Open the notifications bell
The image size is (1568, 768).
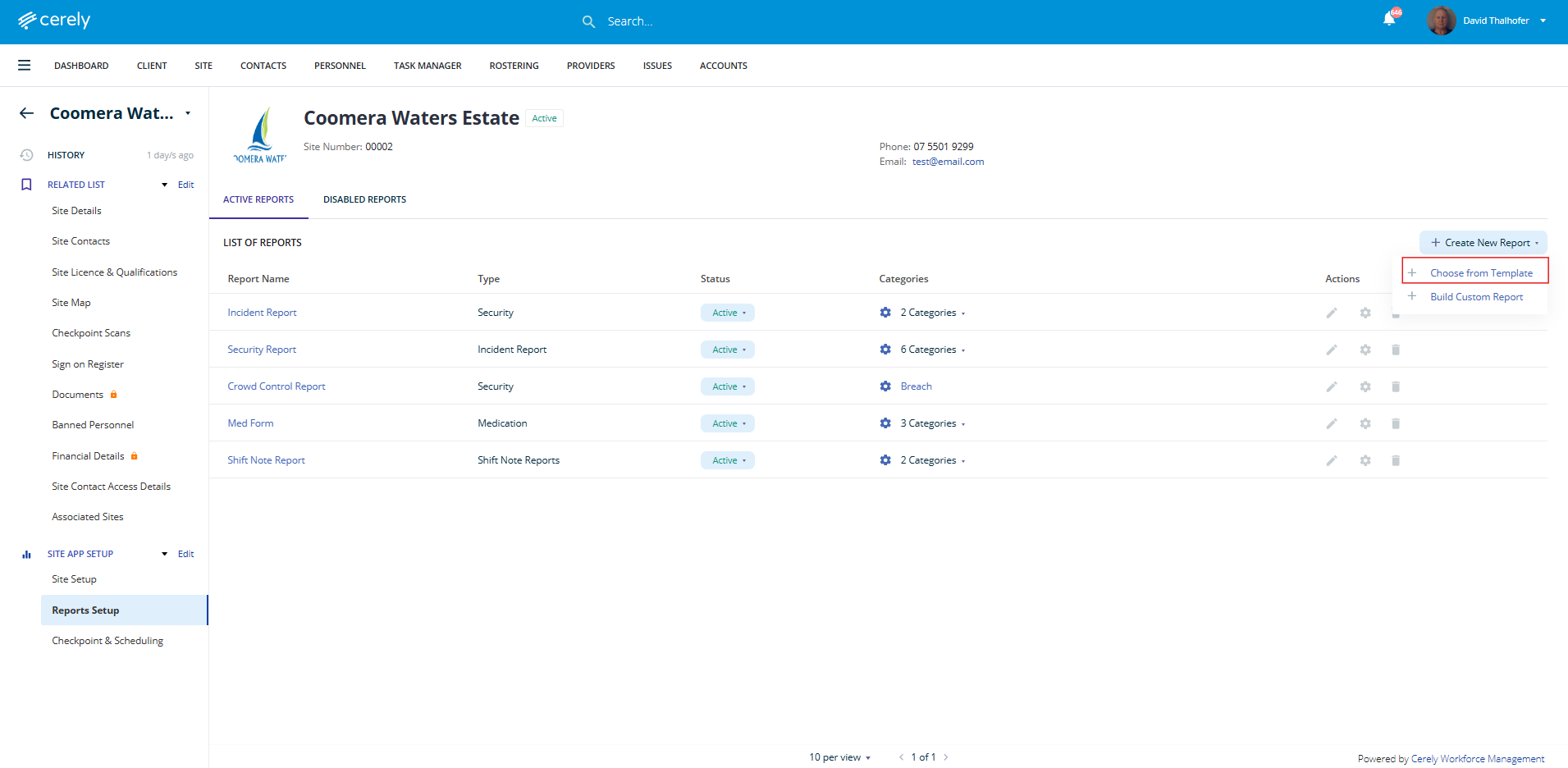point(1388,20)
